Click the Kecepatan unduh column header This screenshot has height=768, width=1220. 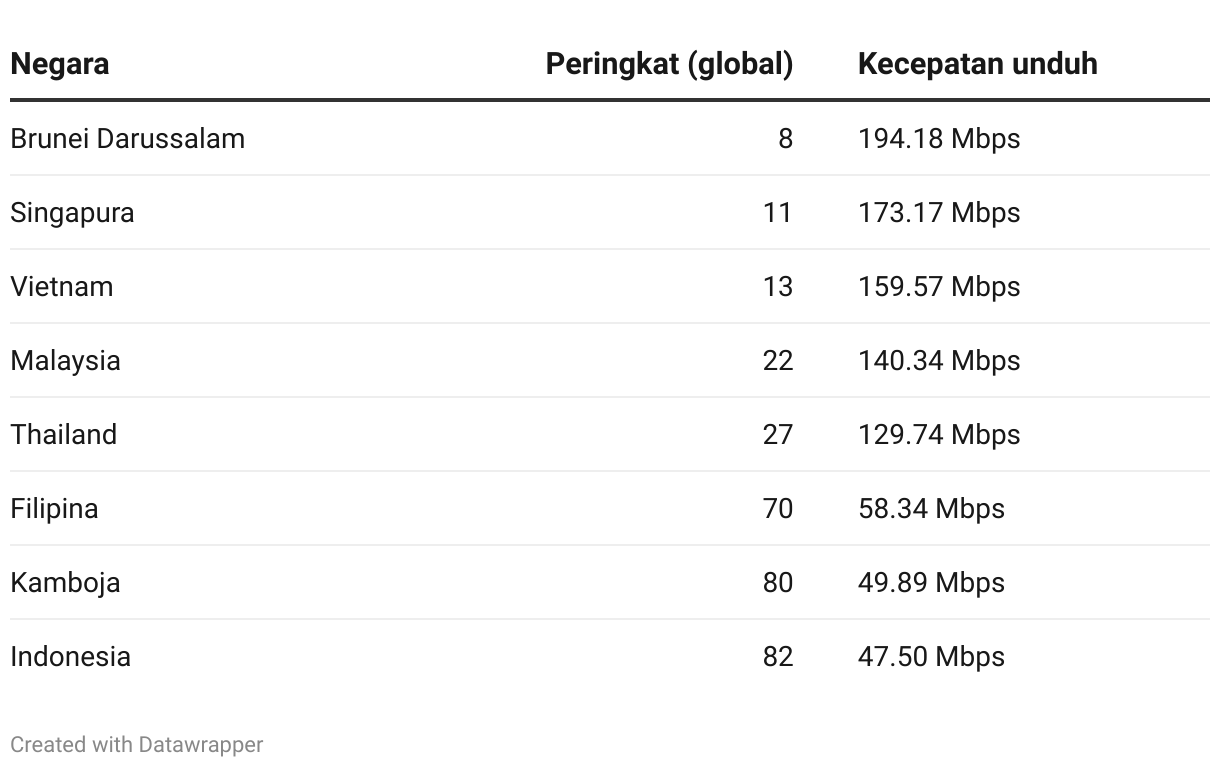pyautogui.click(x=977, y=64)
